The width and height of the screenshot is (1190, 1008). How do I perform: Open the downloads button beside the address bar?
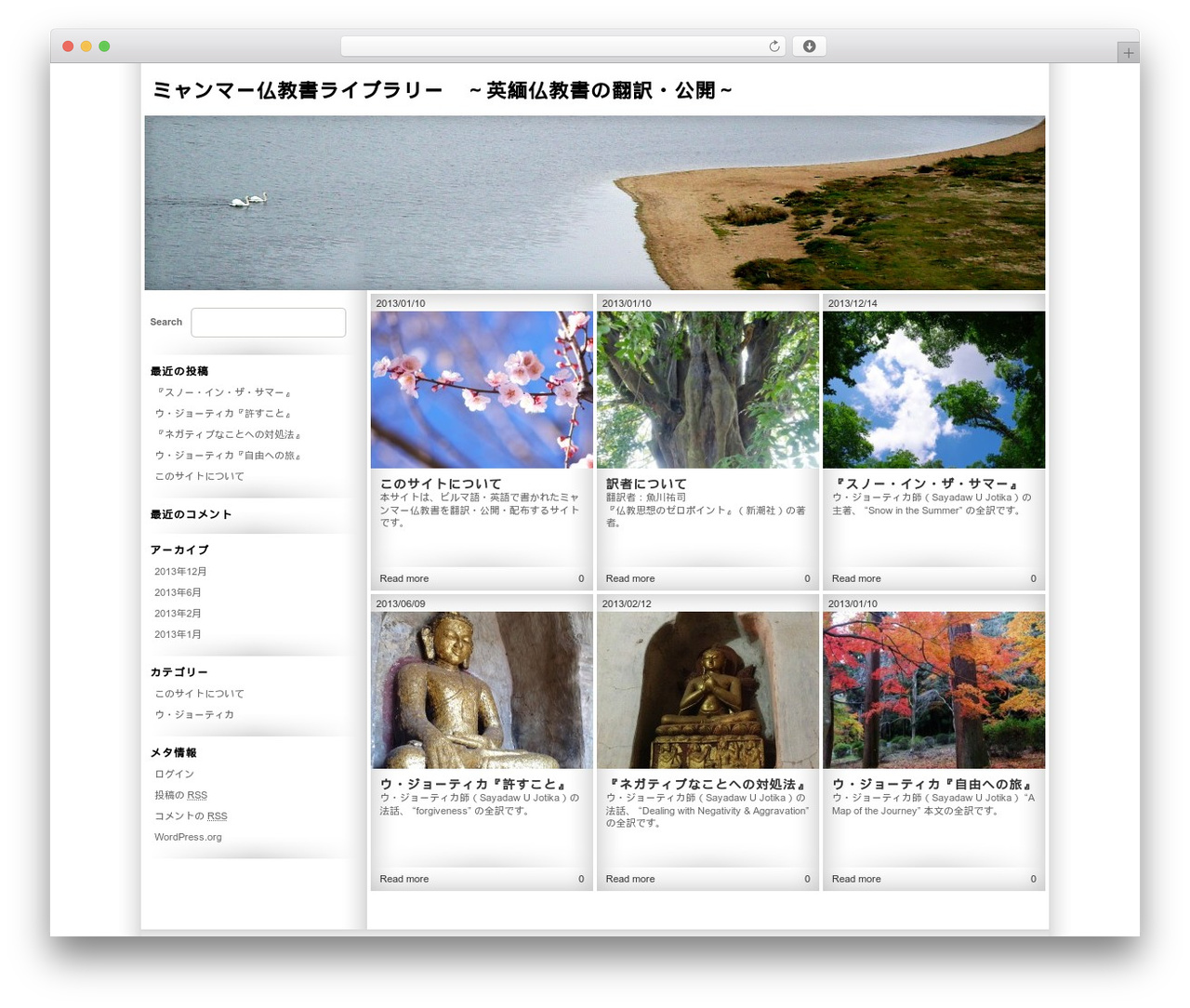pyautogui.click(x=809, y=46)
